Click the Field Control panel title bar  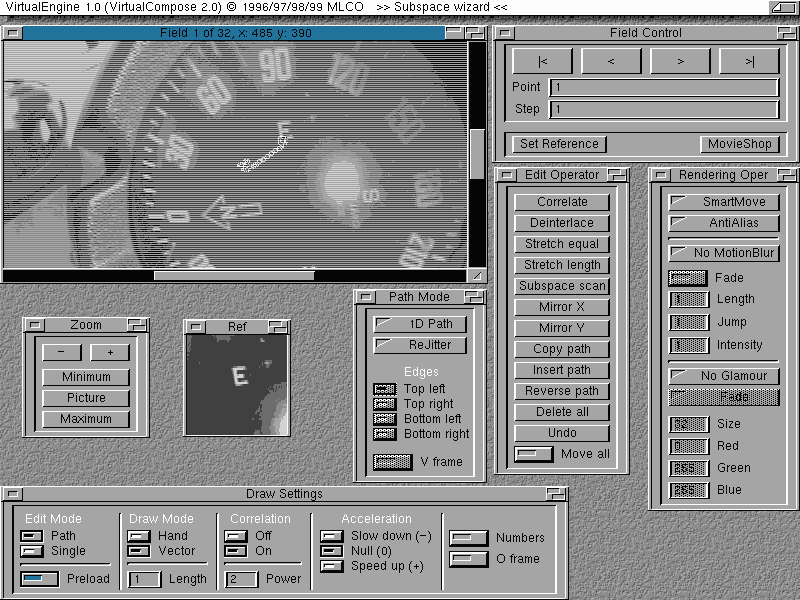(645, 33)
